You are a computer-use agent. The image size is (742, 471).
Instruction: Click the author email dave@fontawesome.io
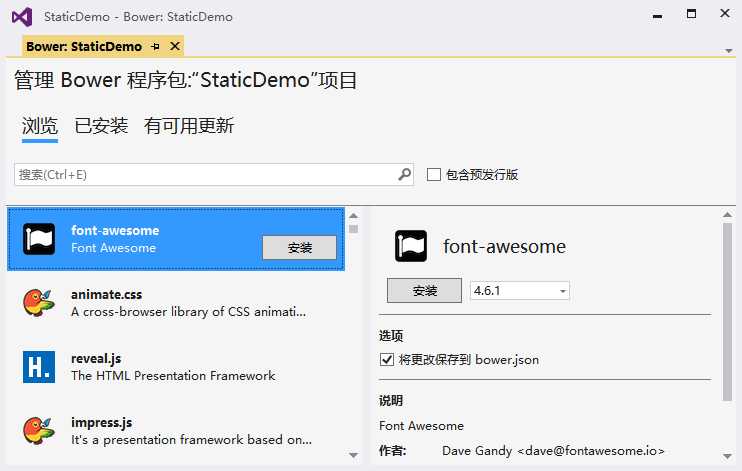click(591, 451)
